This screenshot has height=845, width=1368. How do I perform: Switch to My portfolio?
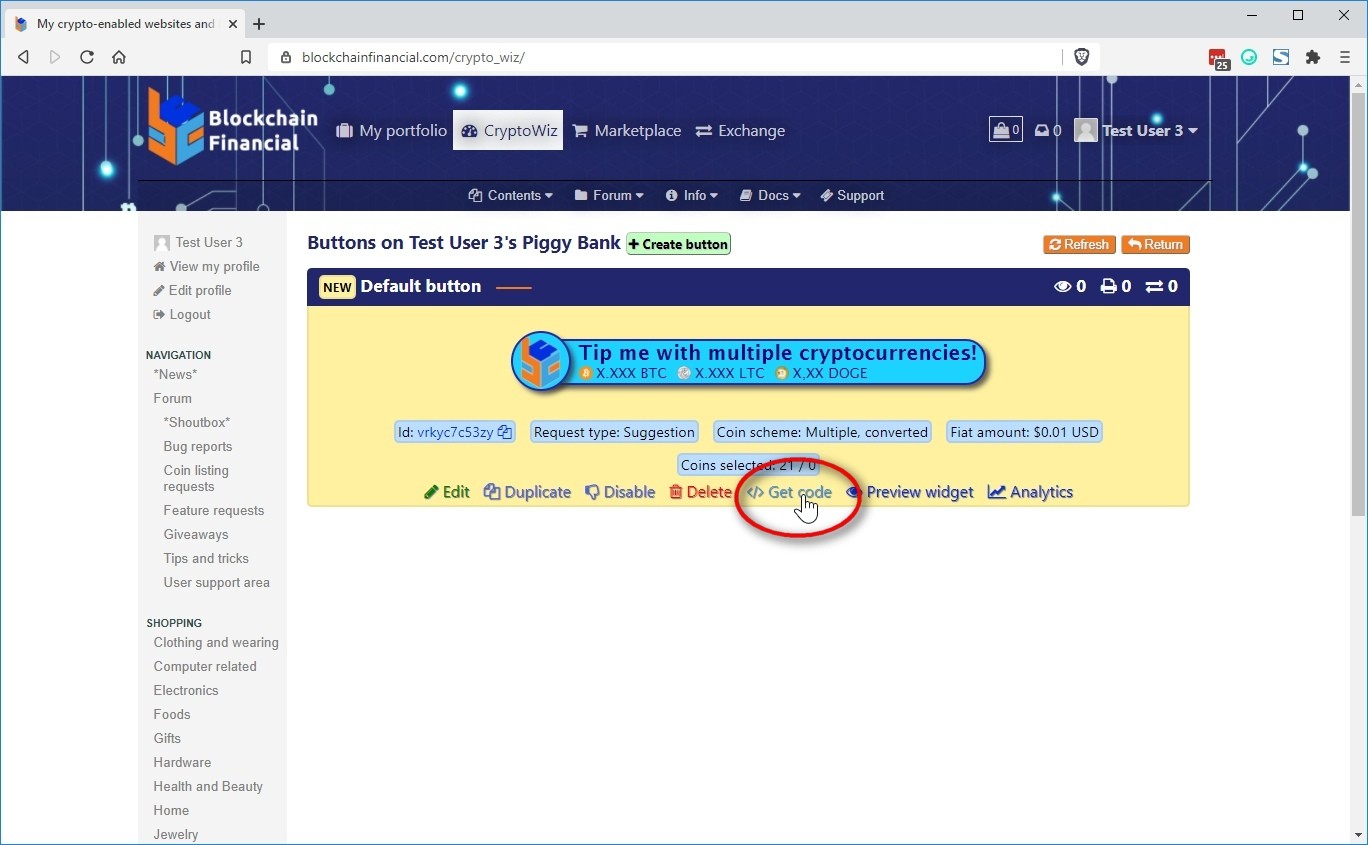coord(391,130)
